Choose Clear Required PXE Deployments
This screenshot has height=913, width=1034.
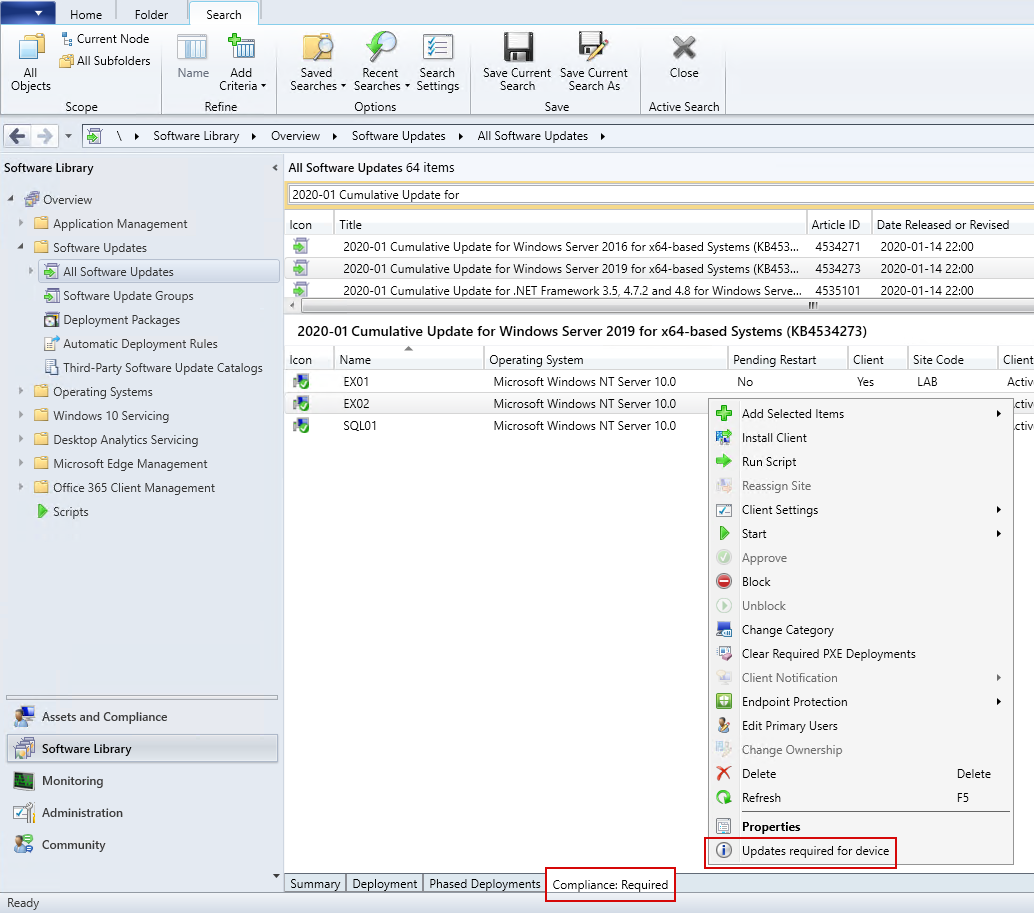860,654
